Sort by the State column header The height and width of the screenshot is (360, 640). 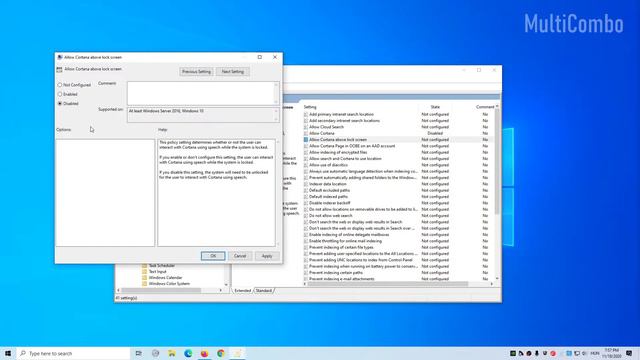click(435, 107)
